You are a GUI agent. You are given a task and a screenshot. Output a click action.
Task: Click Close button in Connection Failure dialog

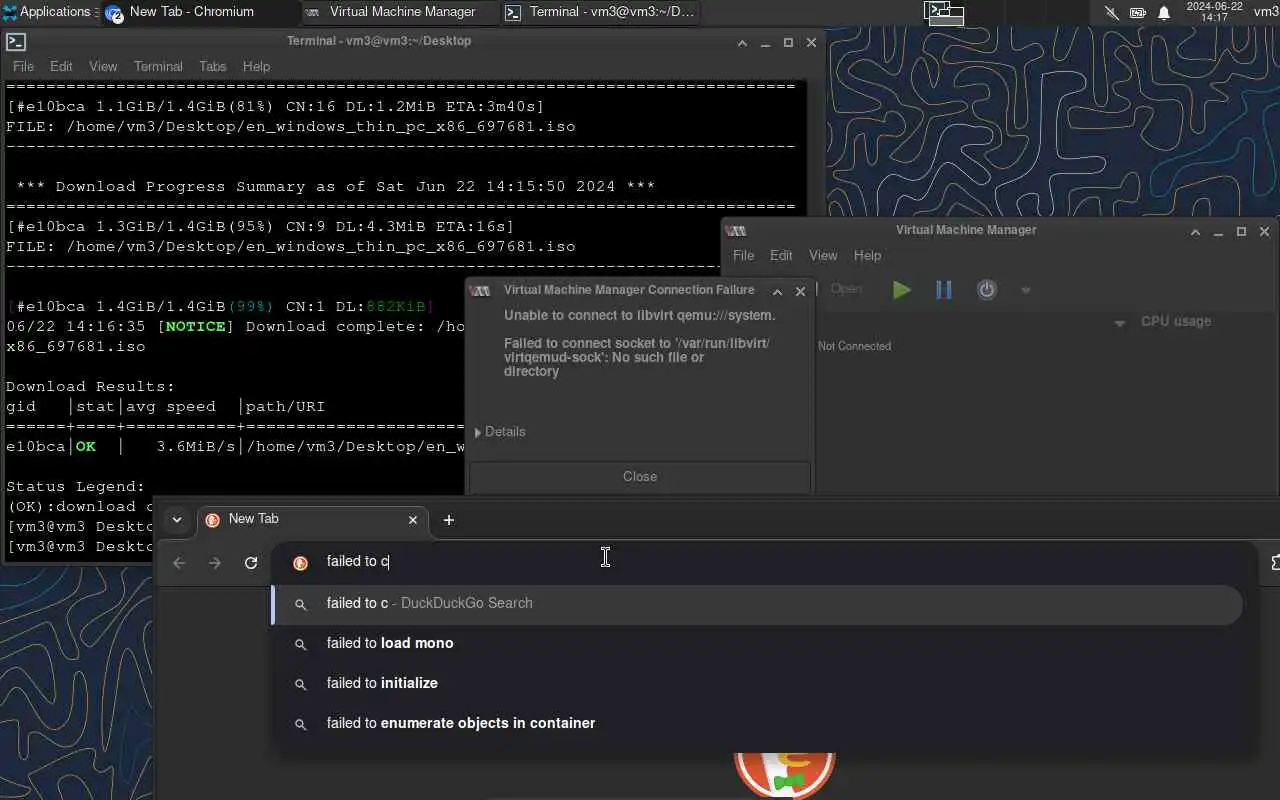pos(640,476)
